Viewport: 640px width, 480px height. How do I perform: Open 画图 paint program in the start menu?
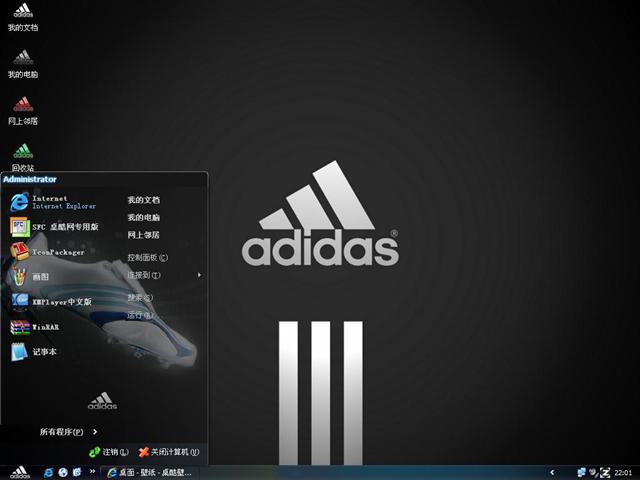pos(29,277)
